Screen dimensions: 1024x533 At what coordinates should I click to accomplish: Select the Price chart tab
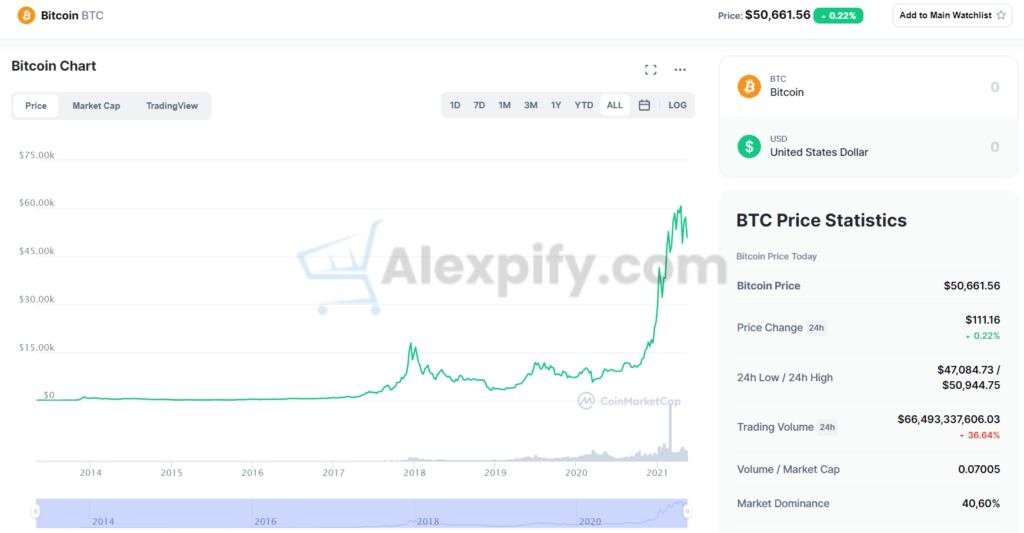tap(36, 106)
